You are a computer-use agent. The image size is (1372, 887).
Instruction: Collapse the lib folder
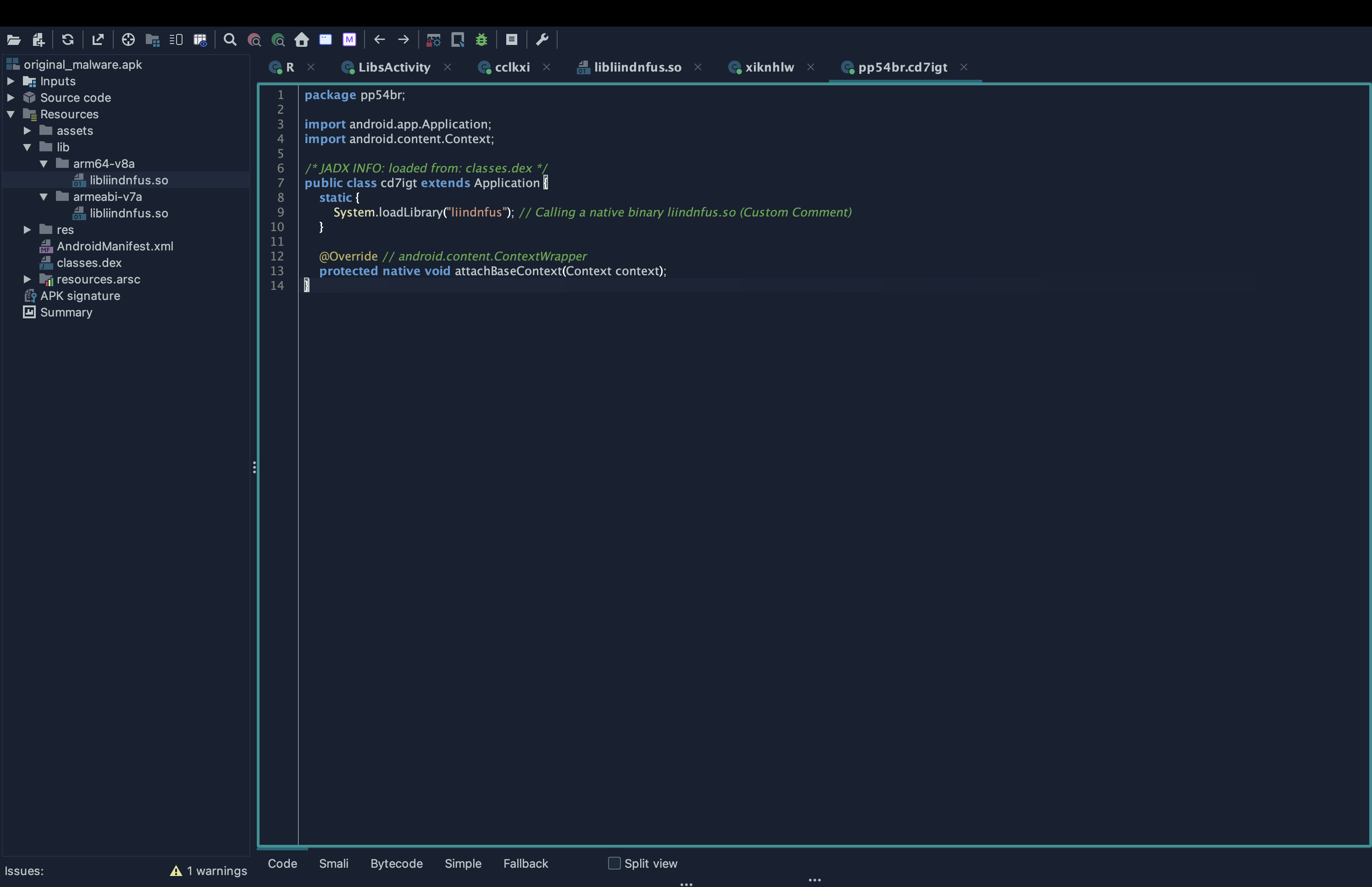click(x=27, y=147)
